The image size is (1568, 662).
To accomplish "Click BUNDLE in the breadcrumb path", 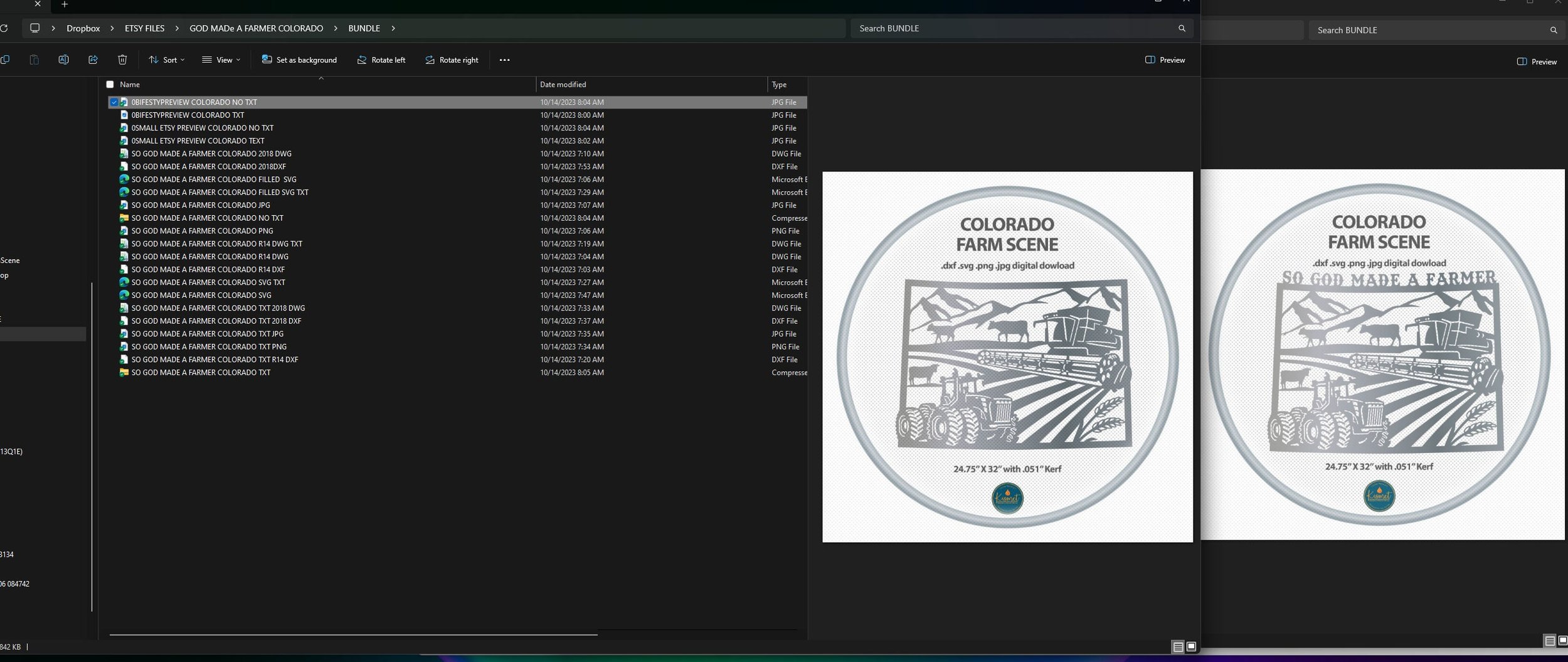I will tap(364, 28).
